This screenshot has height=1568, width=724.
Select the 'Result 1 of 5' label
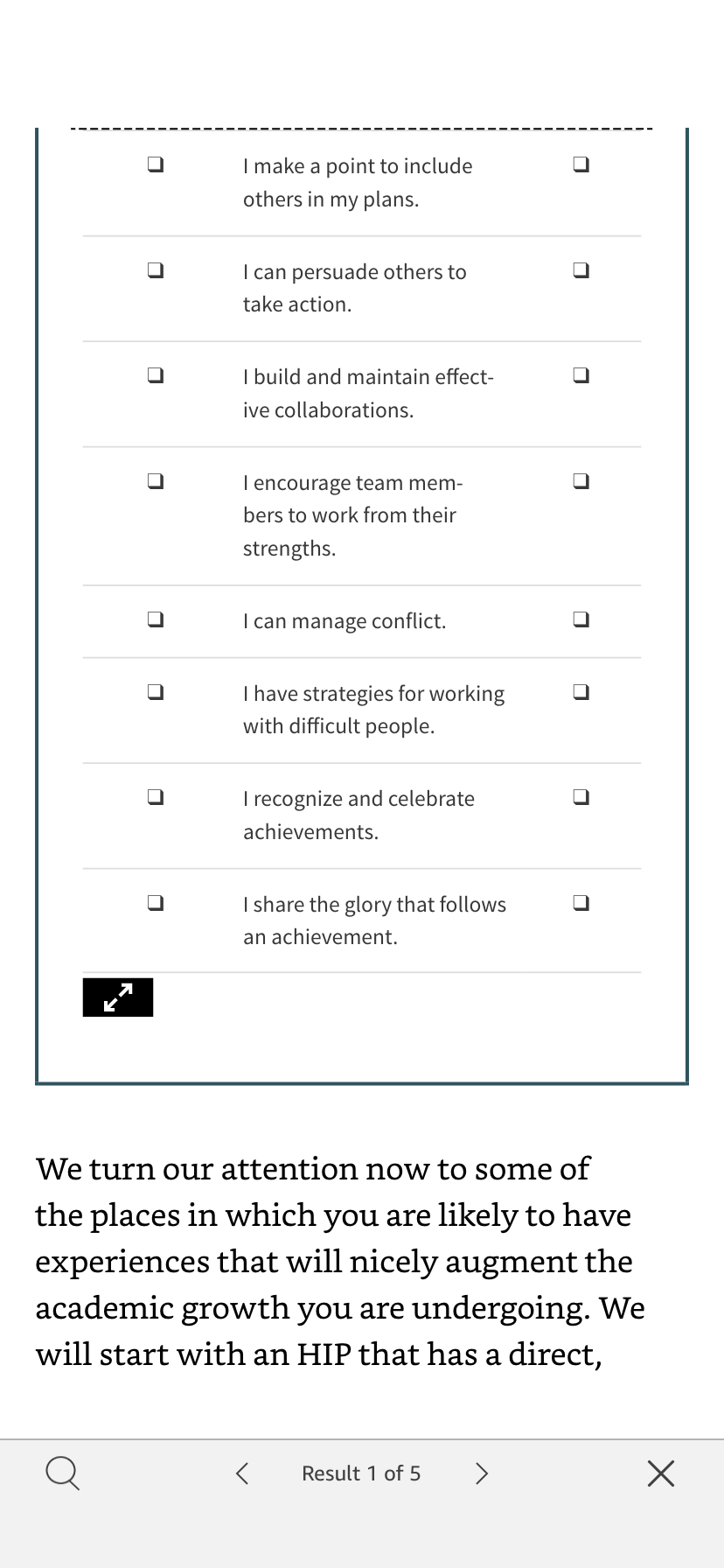point(361,1473)
